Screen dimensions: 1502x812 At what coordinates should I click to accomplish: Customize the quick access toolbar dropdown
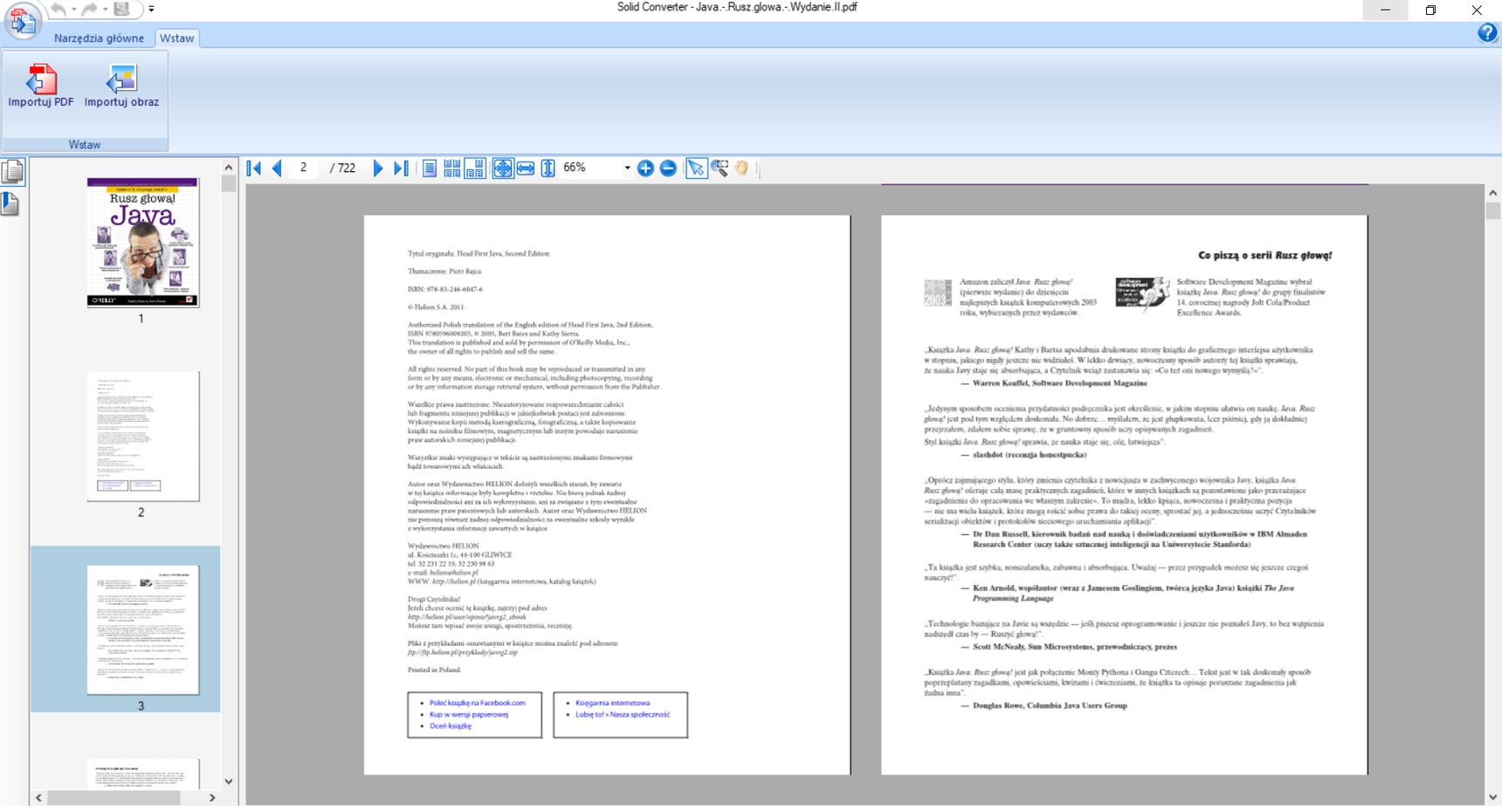tap(151, 10)
